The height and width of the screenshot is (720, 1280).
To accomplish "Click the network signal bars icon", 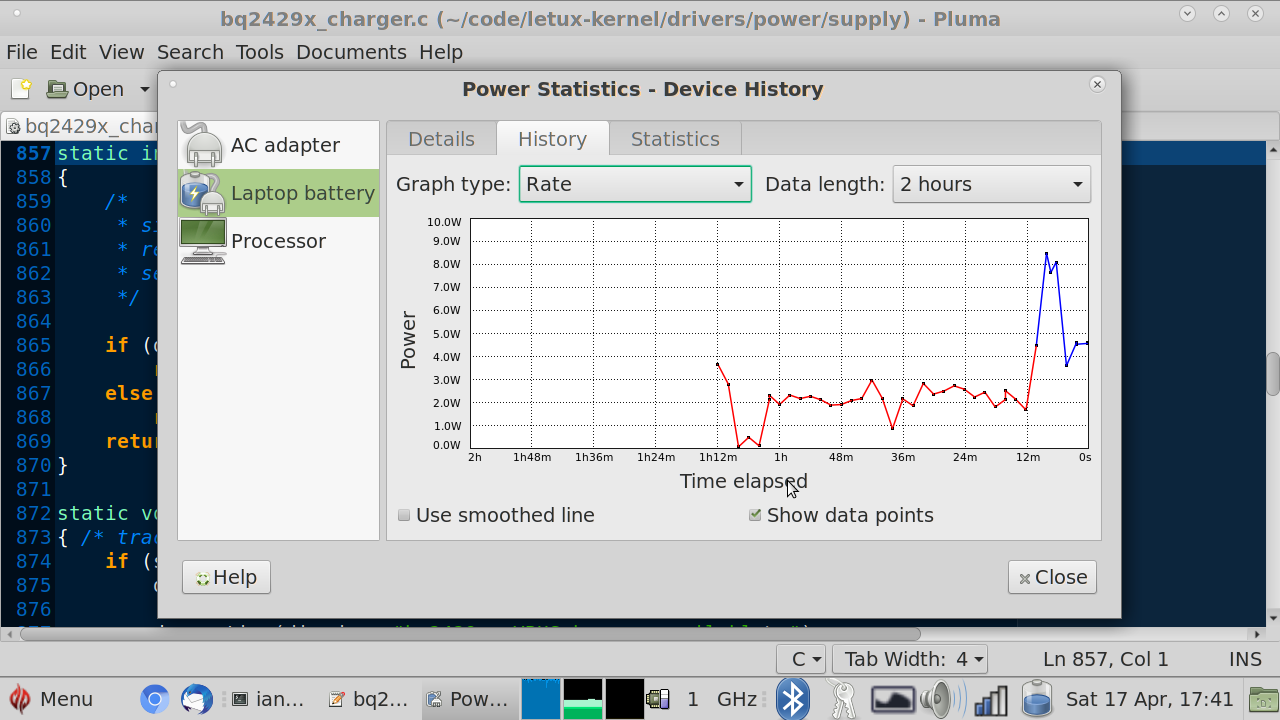I will 991,698.
